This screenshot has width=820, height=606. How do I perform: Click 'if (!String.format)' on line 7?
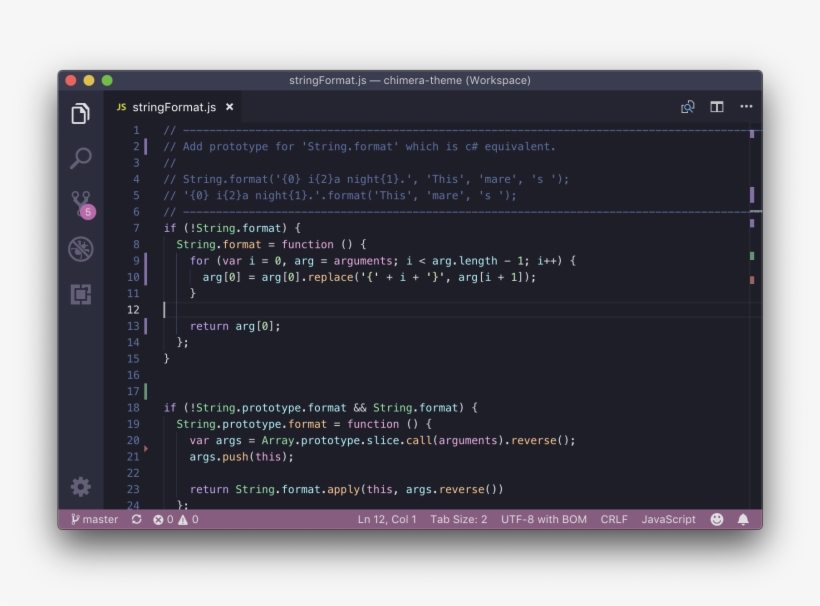225,228
